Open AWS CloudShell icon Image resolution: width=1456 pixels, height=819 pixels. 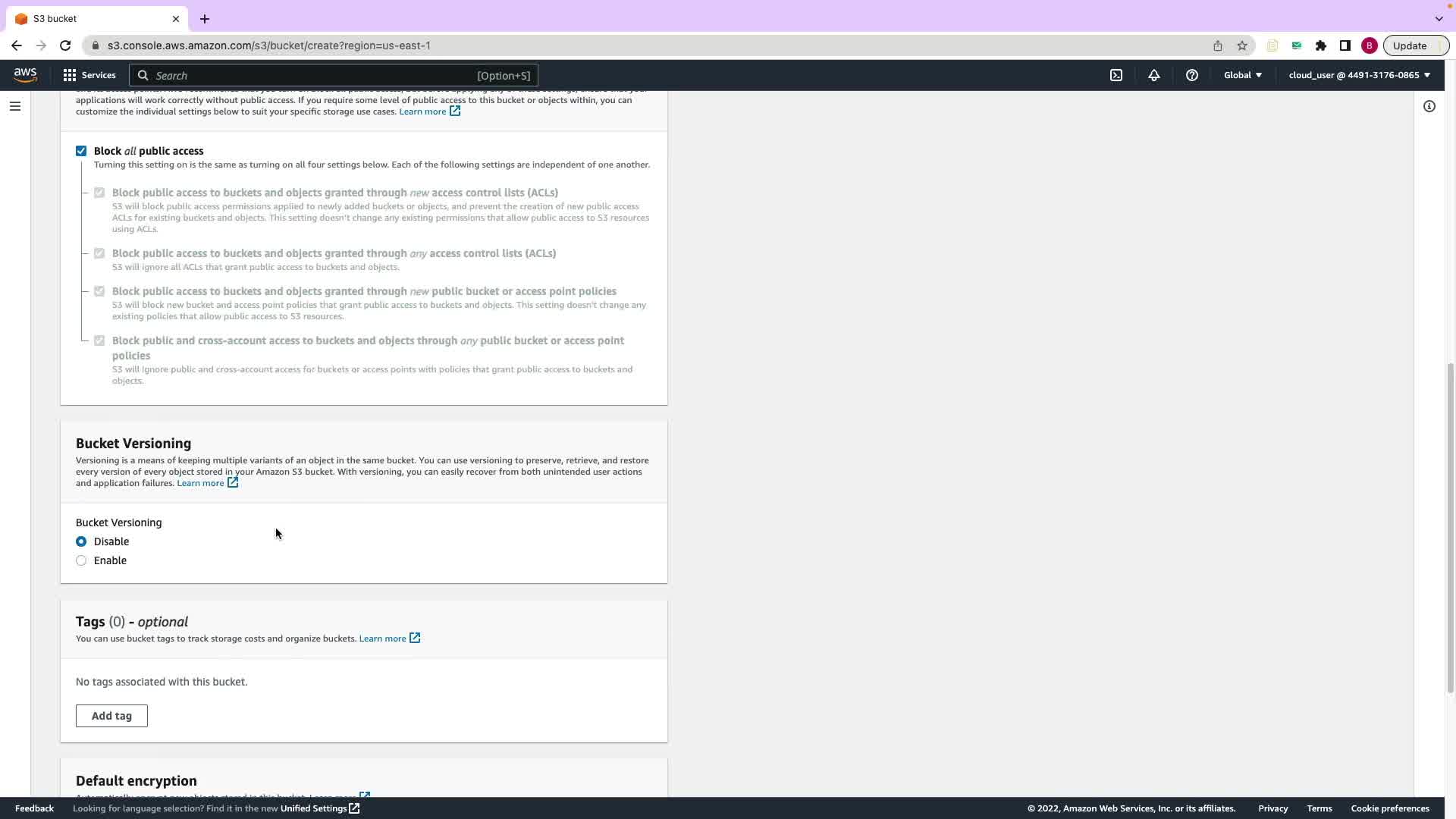tap(1116, 75)
